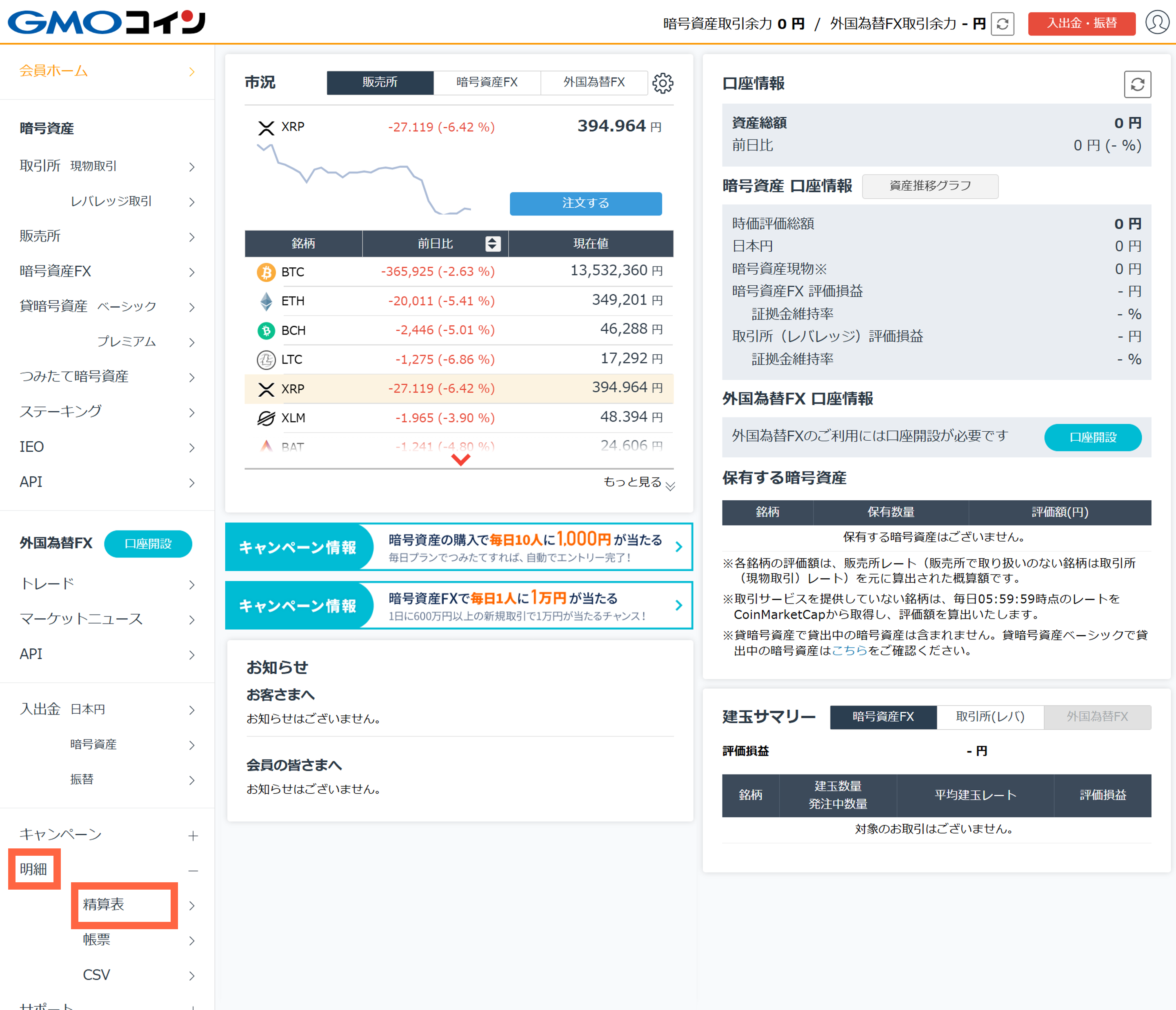Select BTC row price 13,532,360

point(616,271)
